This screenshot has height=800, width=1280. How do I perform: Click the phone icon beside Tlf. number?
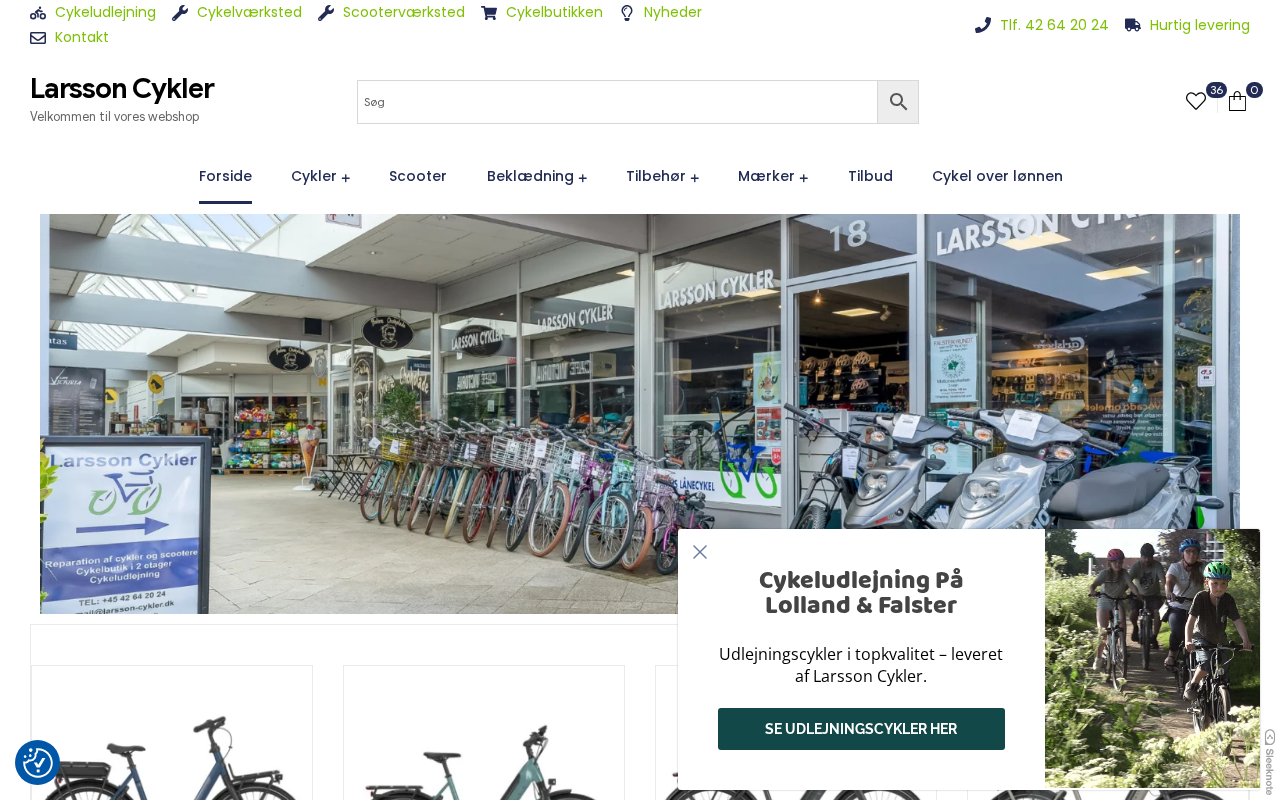point(983,25)
